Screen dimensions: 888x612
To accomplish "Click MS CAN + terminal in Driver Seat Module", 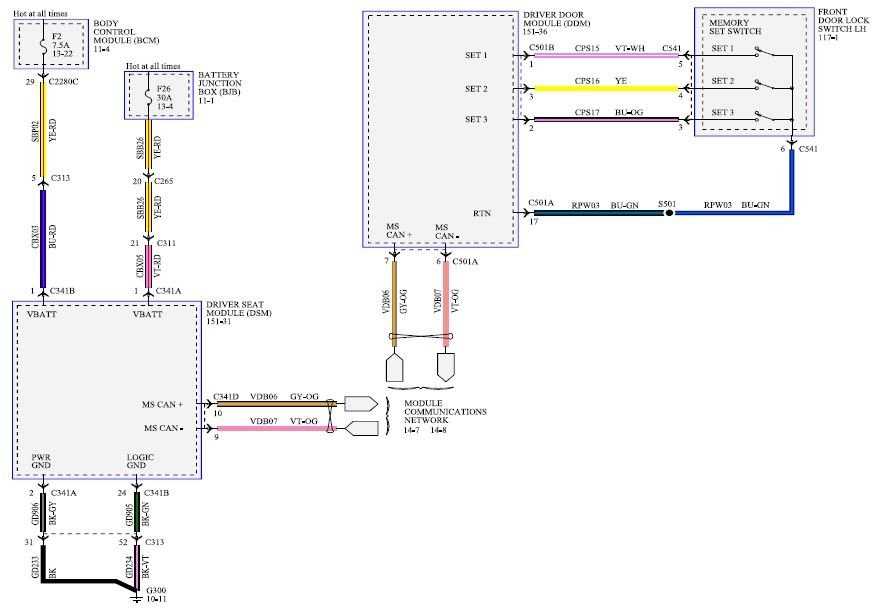I will pos(163,404).
